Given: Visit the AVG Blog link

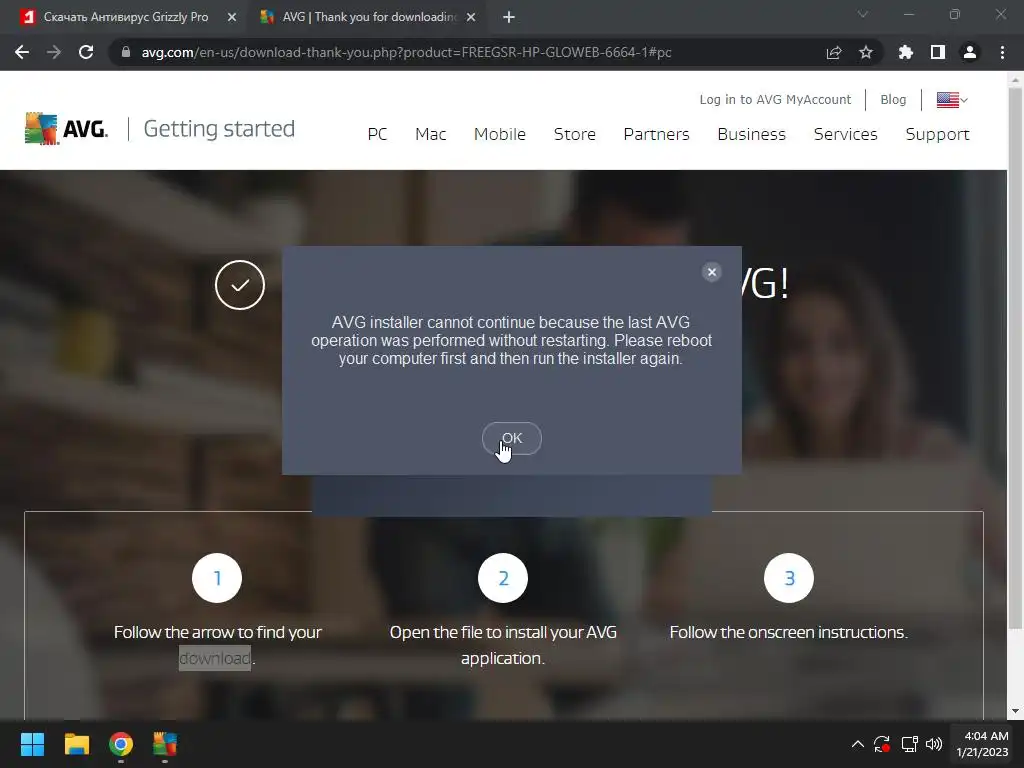Looking at the screenshot, I should tap(893, 99).
